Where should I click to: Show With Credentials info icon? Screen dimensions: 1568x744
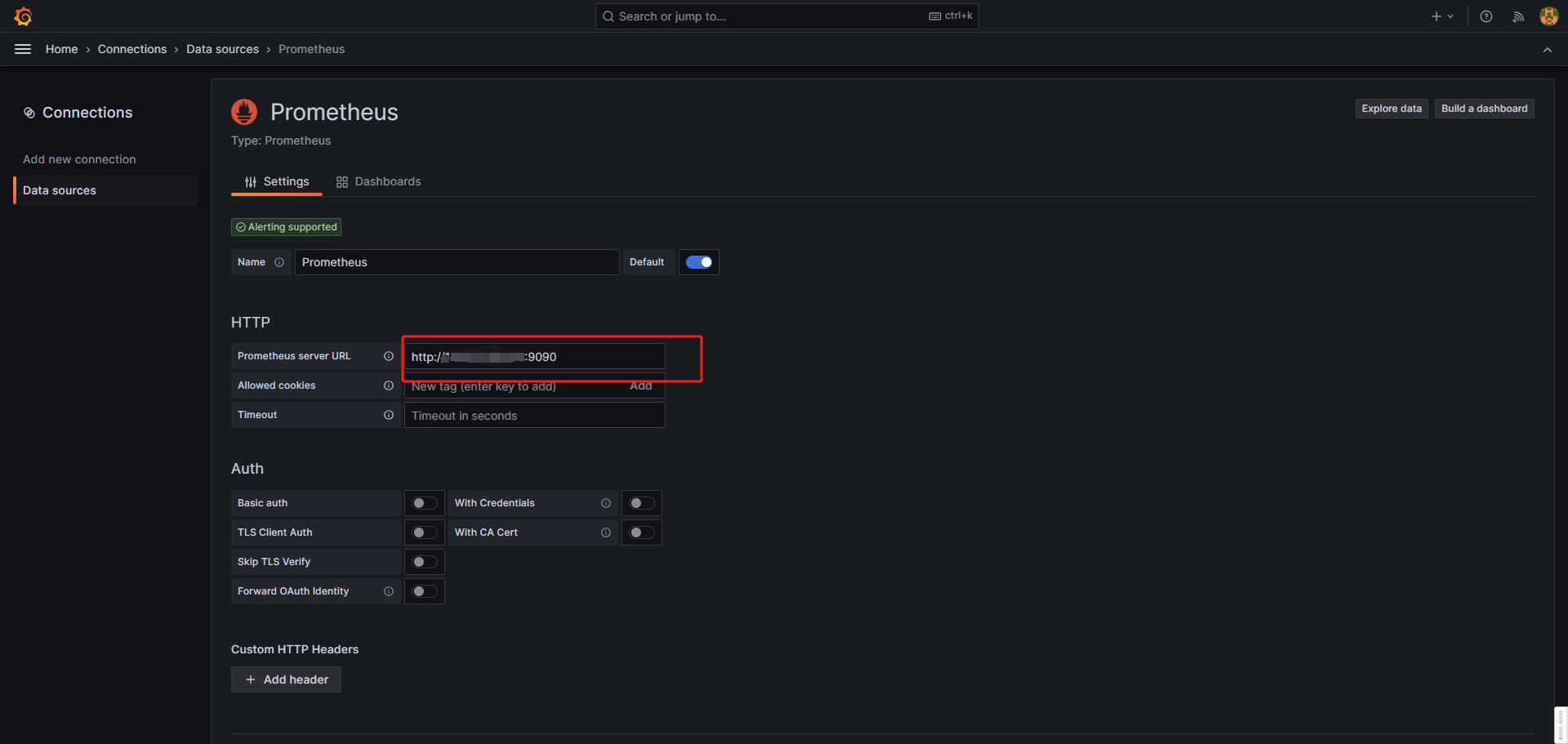[606, 503]
